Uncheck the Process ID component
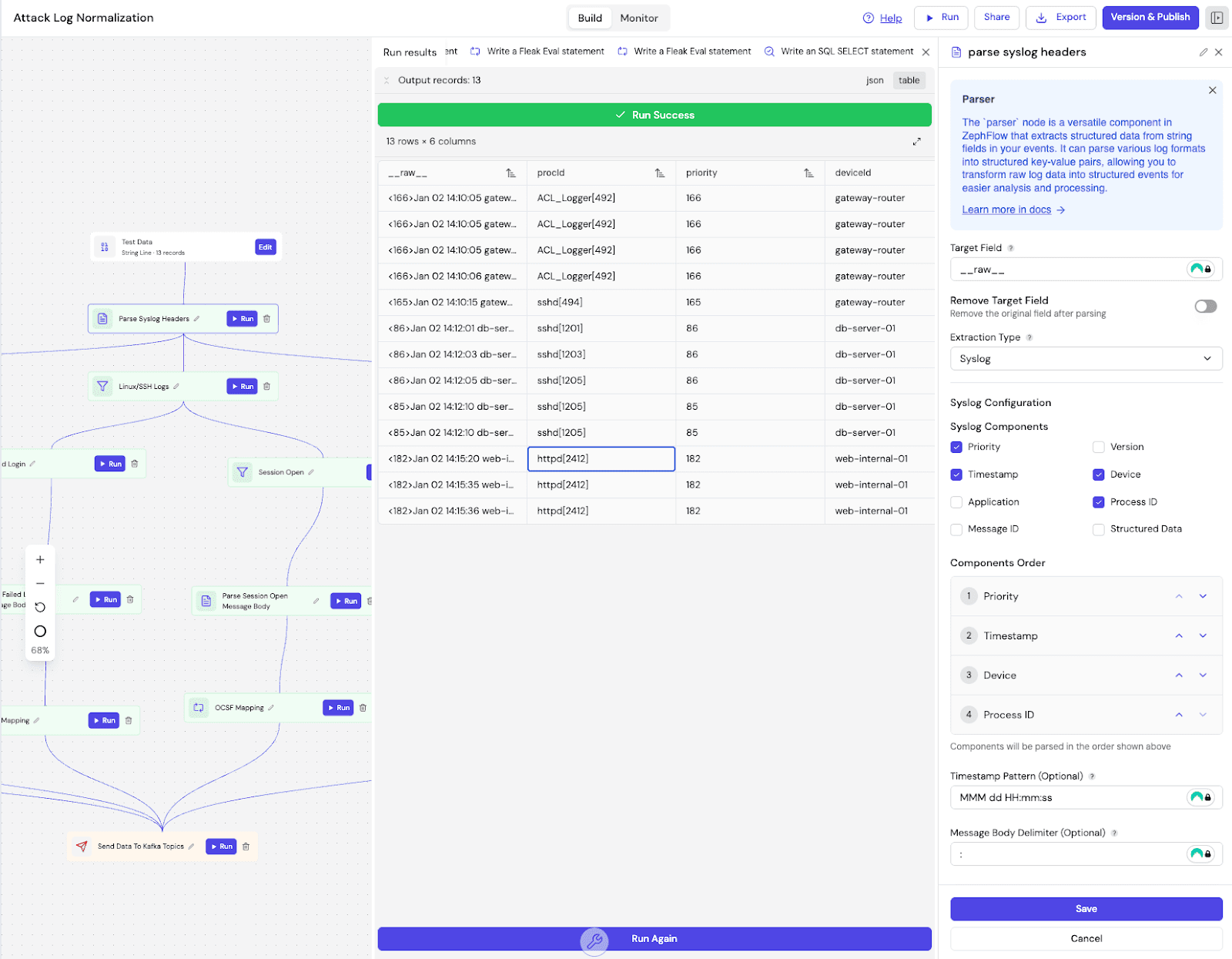Viewport: 1232px width, 959px height. [1098, 501]
